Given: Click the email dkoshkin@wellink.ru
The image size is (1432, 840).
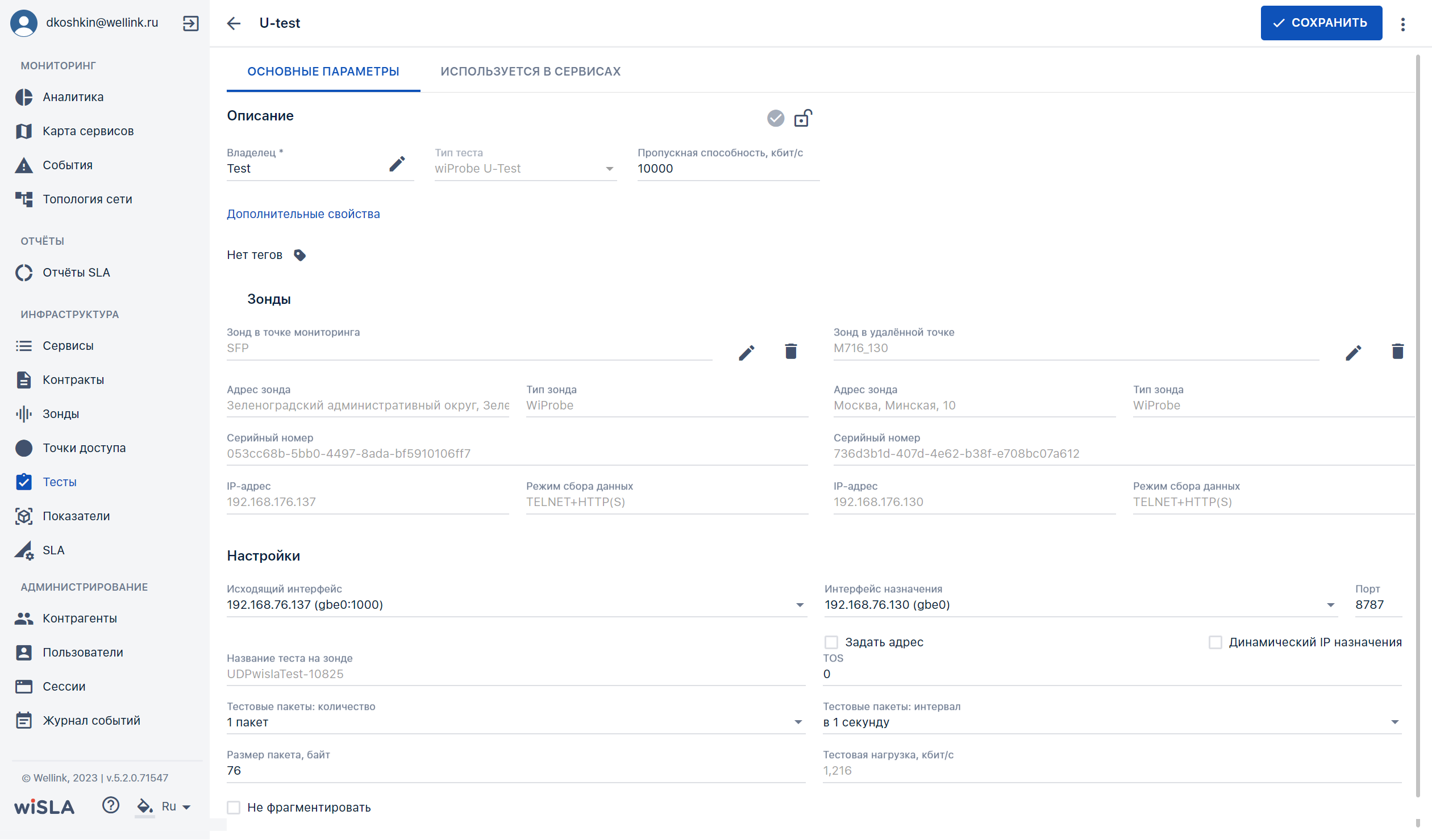Looking at the screenshot, I should (102, 23).
